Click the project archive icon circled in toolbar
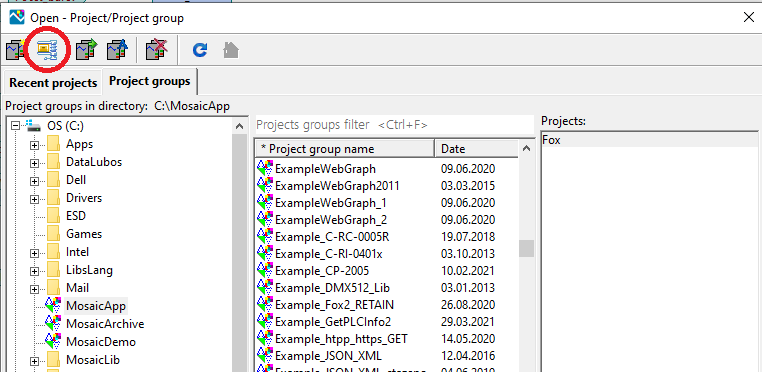Screen dimensions: 762x372 click(x=47, y=50)
